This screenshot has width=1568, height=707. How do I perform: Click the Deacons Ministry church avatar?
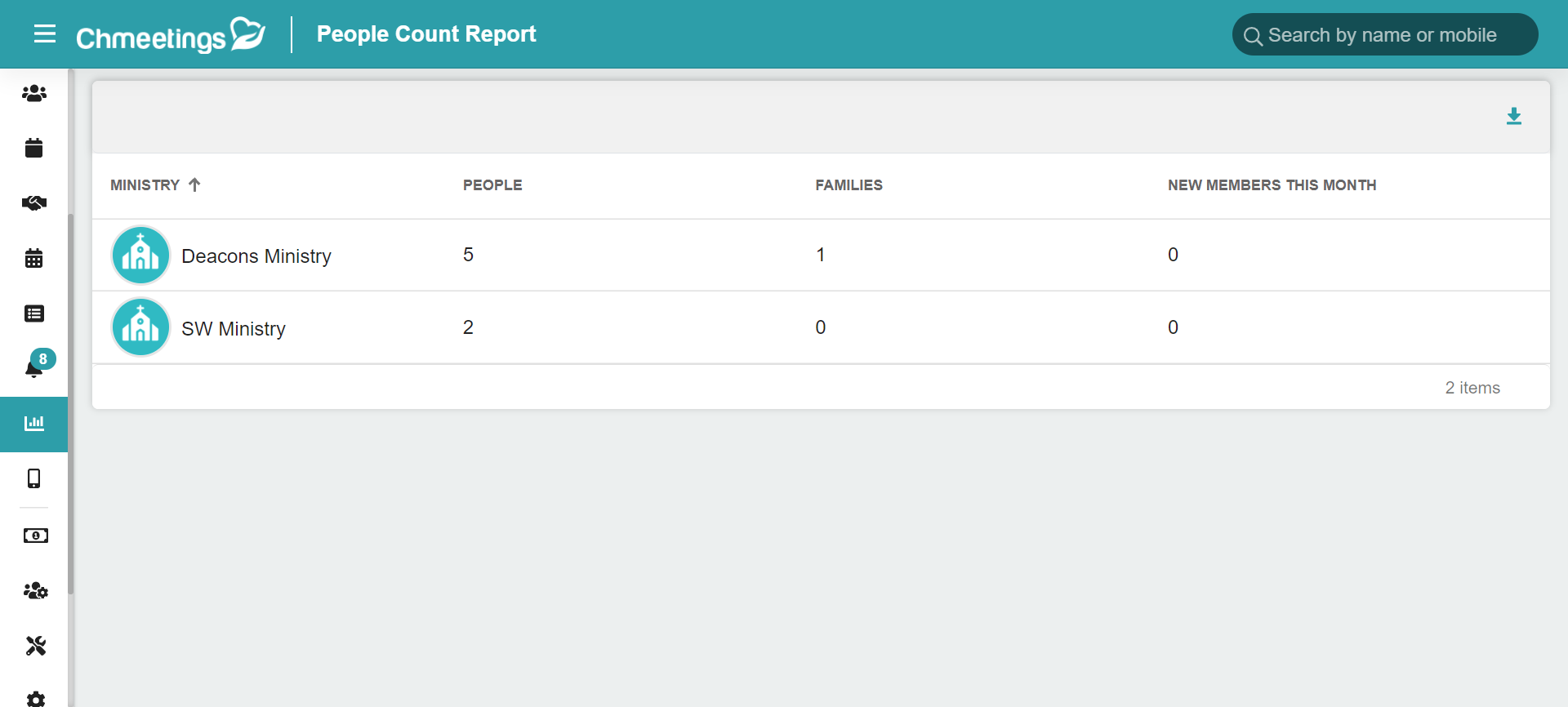(x=140, y=255)
